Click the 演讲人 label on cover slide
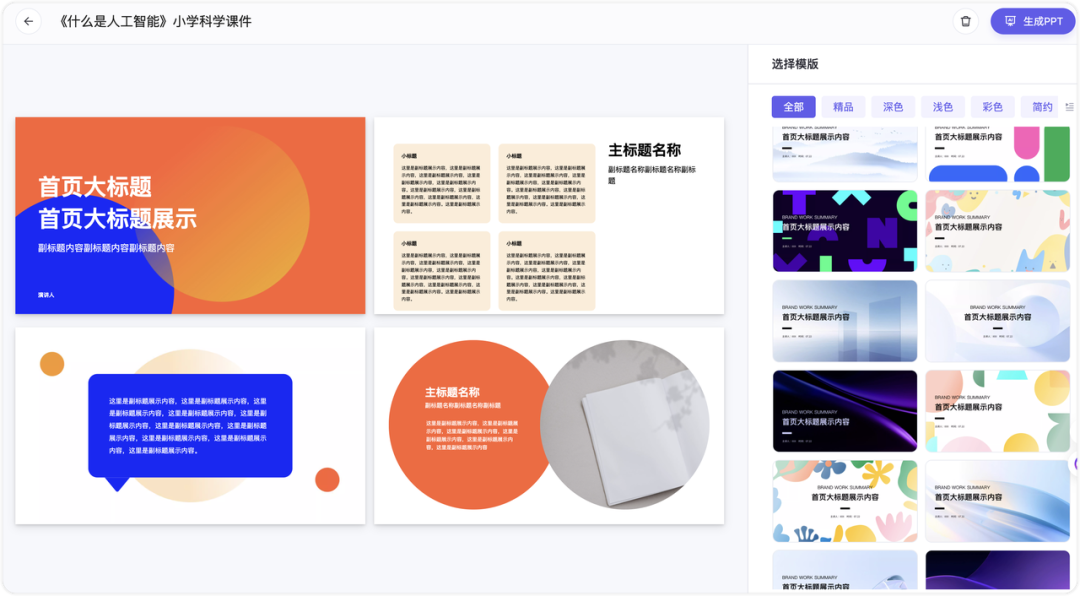Screen dimensions: 1080x596 click(45, 295)
